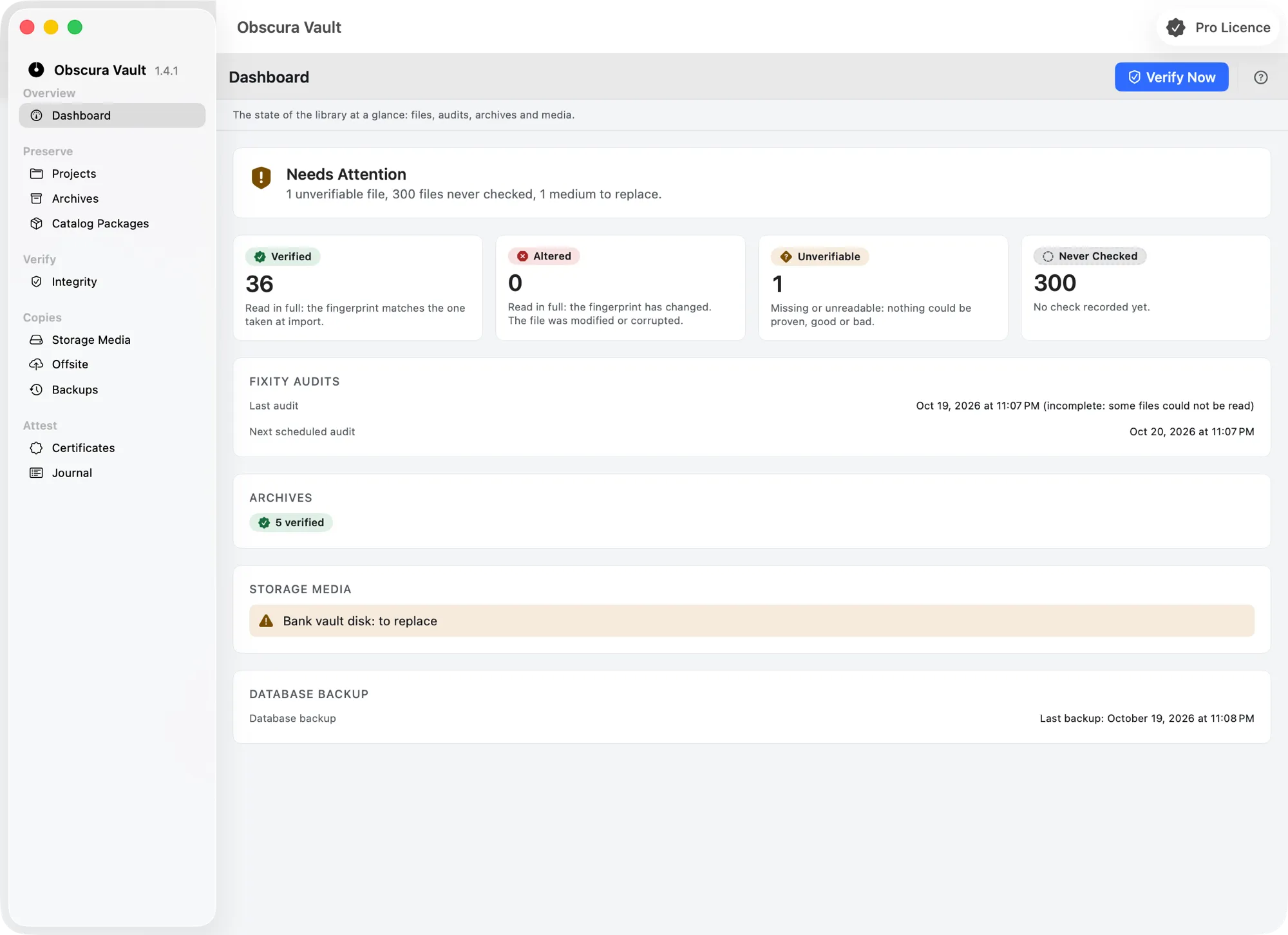Screen dimensions: 1288x935
Task: Open the Dashboard sidebar item
Action: coord(112,115)
